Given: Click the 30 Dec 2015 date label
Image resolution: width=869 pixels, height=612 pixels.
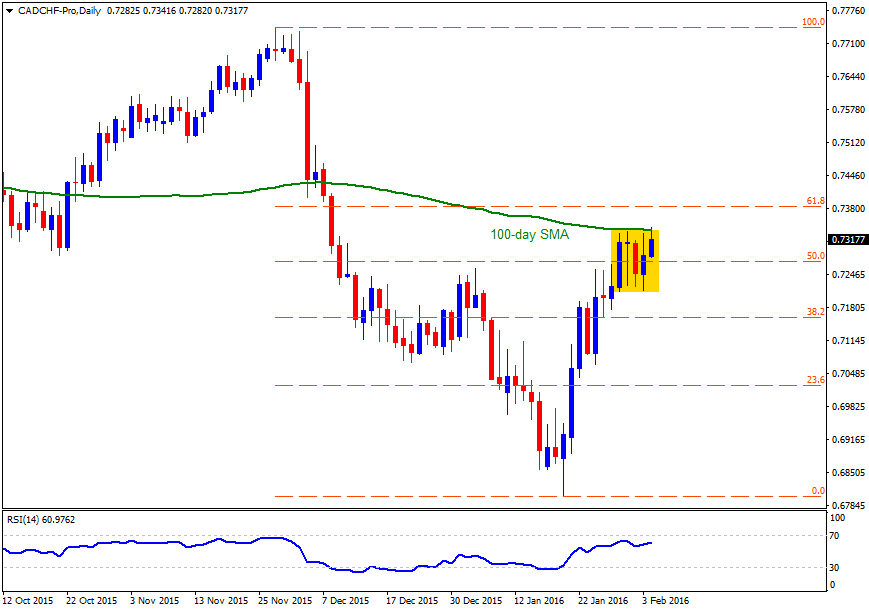Looking at the screenshot, I should tap(476, 600).
